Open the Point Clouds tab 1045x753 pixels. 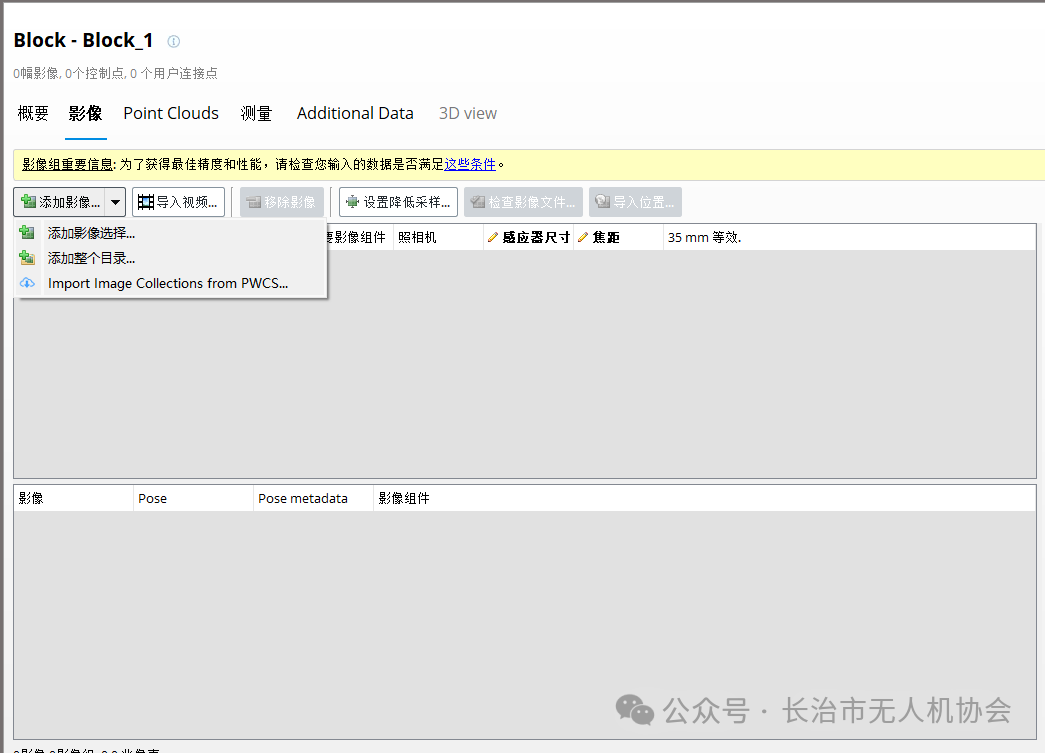point(171,113)
